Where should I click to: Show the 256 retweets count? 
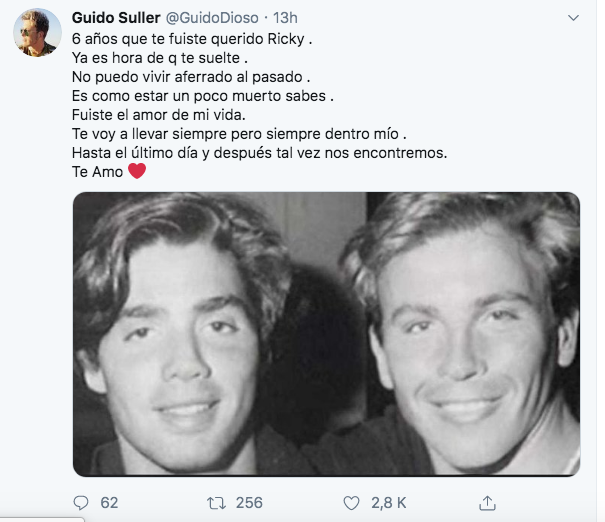(x=249, y=503)
